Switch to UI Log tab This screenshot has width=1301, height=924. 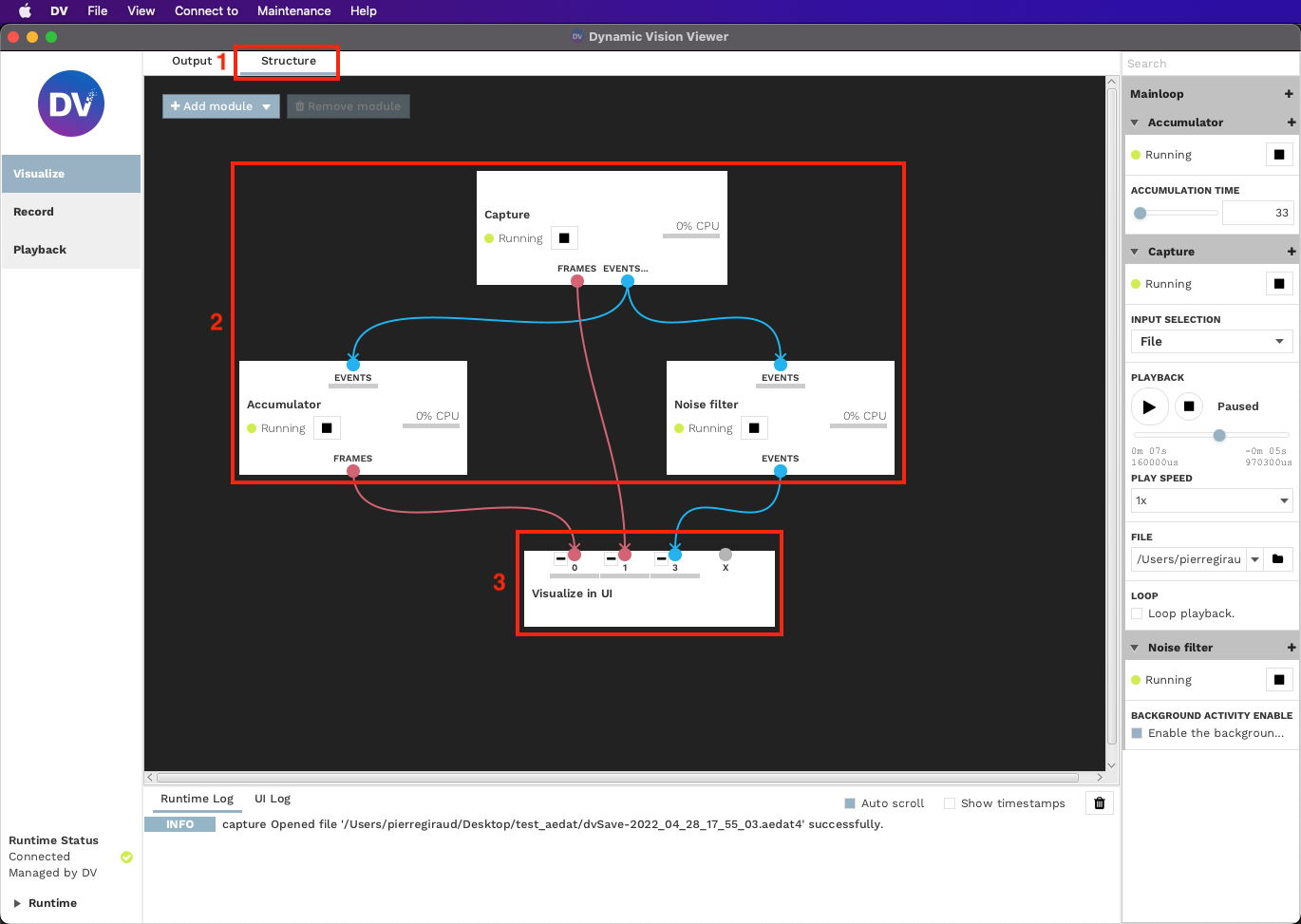pos(273,799)
